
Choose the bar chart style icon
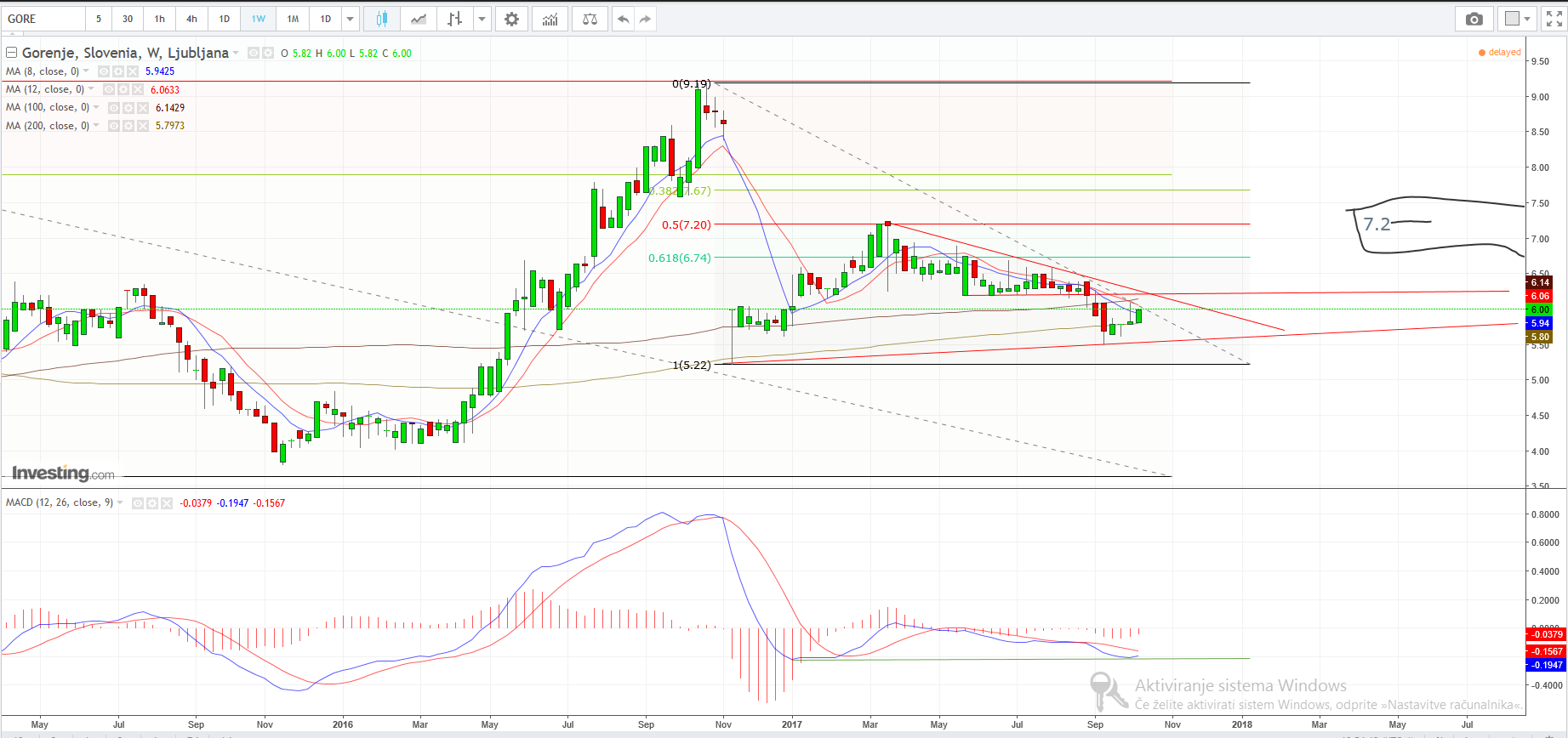(x=455, y=19)
